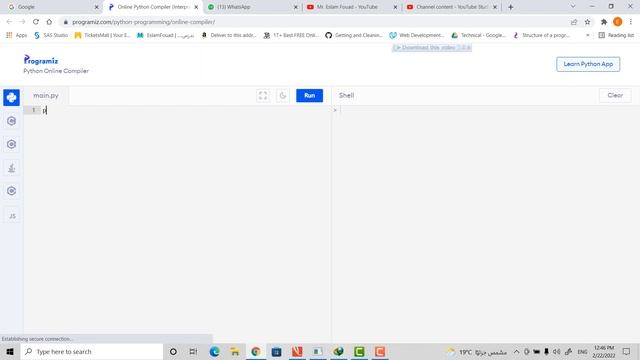Focus the code editor on line 1
The image size is (640, 360).
[x=186, y=110]
